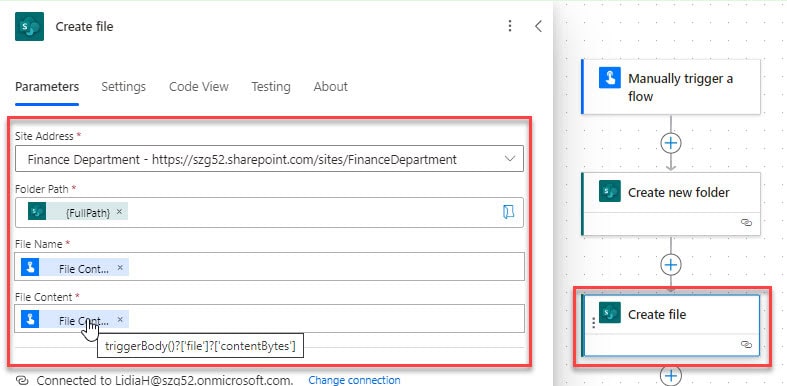Click the Create file panel title text
Viewport: 787px width, 386px height.
tap(84, 27)
